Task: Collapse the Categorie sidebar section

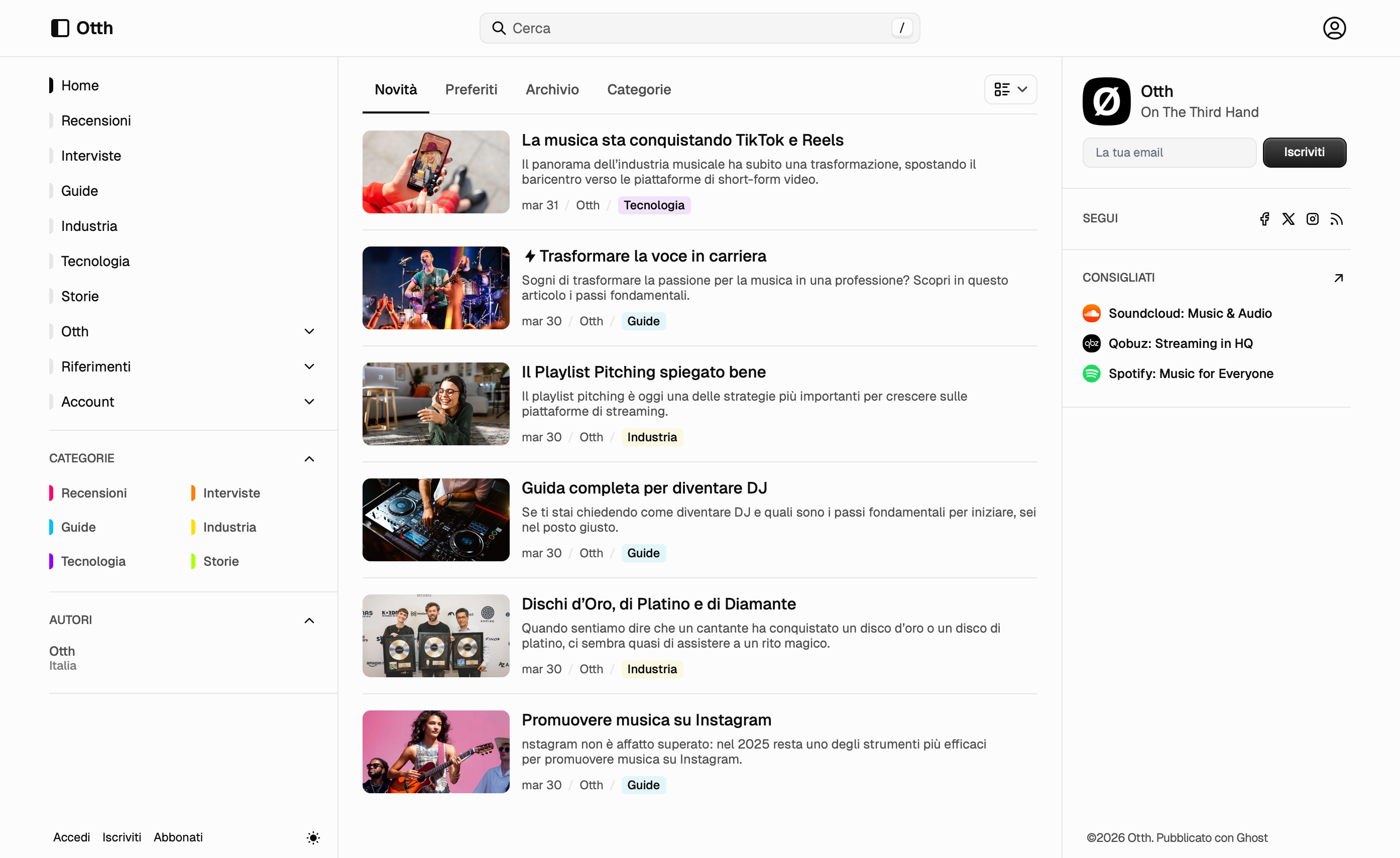Action: tap(309, 458)
